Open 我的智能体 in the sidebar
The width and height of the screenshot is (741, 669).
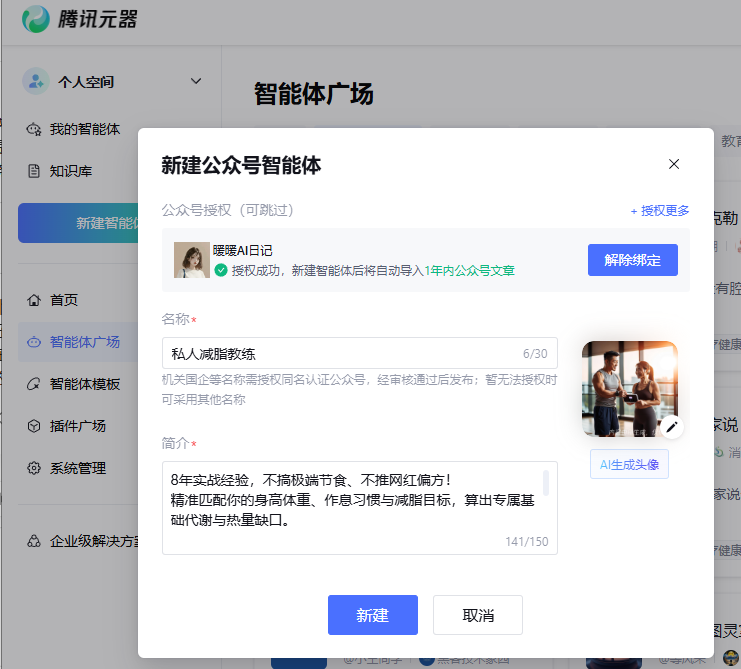click(x=84, y=129)
